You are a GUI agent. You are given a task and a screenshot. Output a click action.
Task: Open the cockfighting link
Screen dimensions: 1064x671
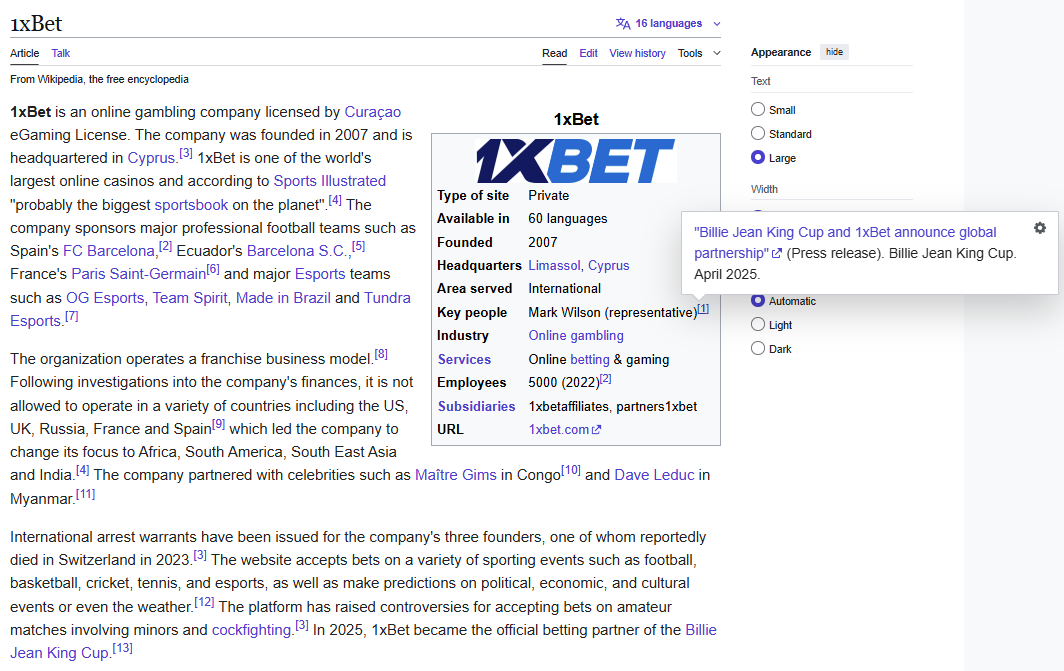pyautogui.click(x=252, y=630)
